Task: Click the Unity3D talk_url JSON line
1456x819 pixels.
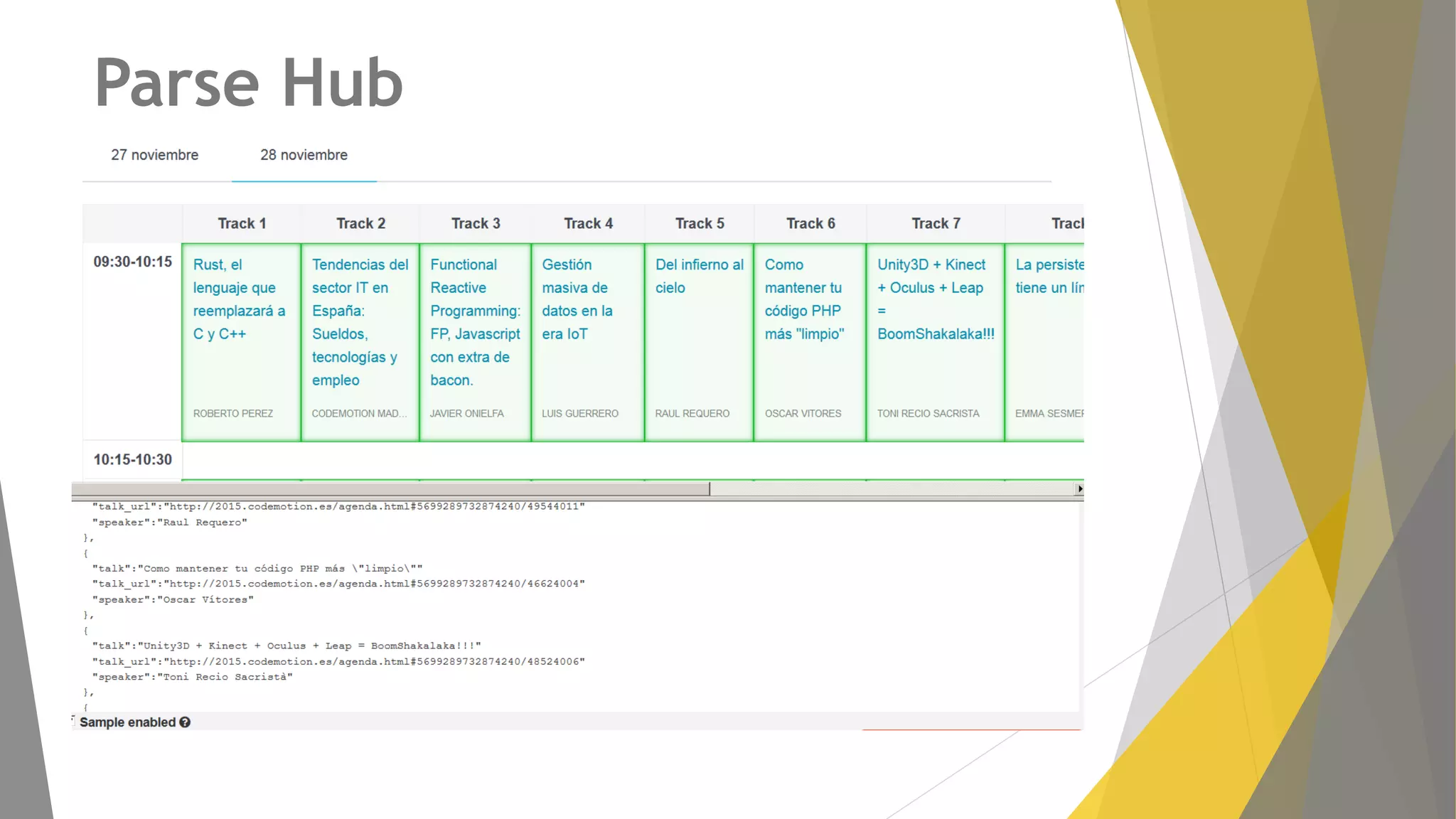Action: [338, 661]
